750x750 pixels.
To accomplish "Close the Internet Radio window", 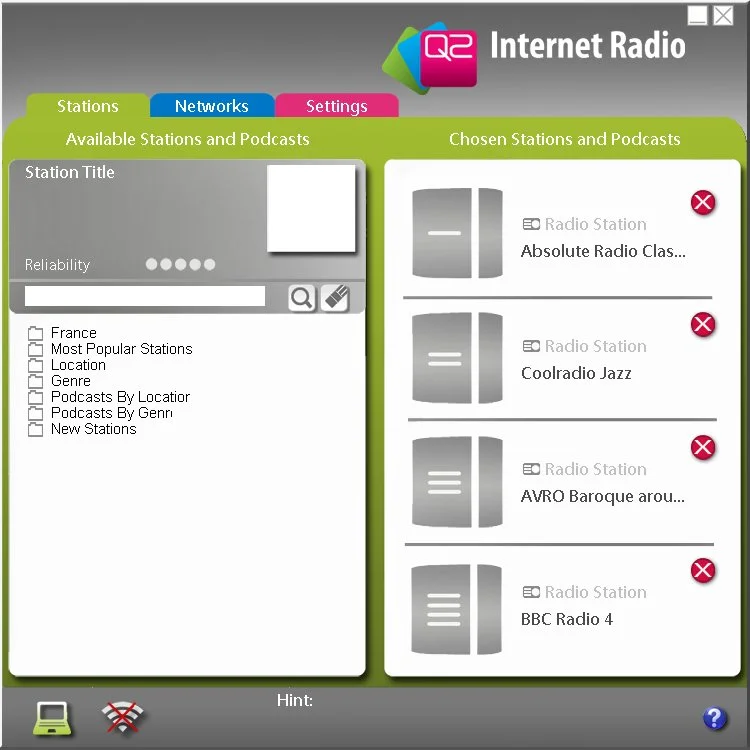I will tap(723, 15).
